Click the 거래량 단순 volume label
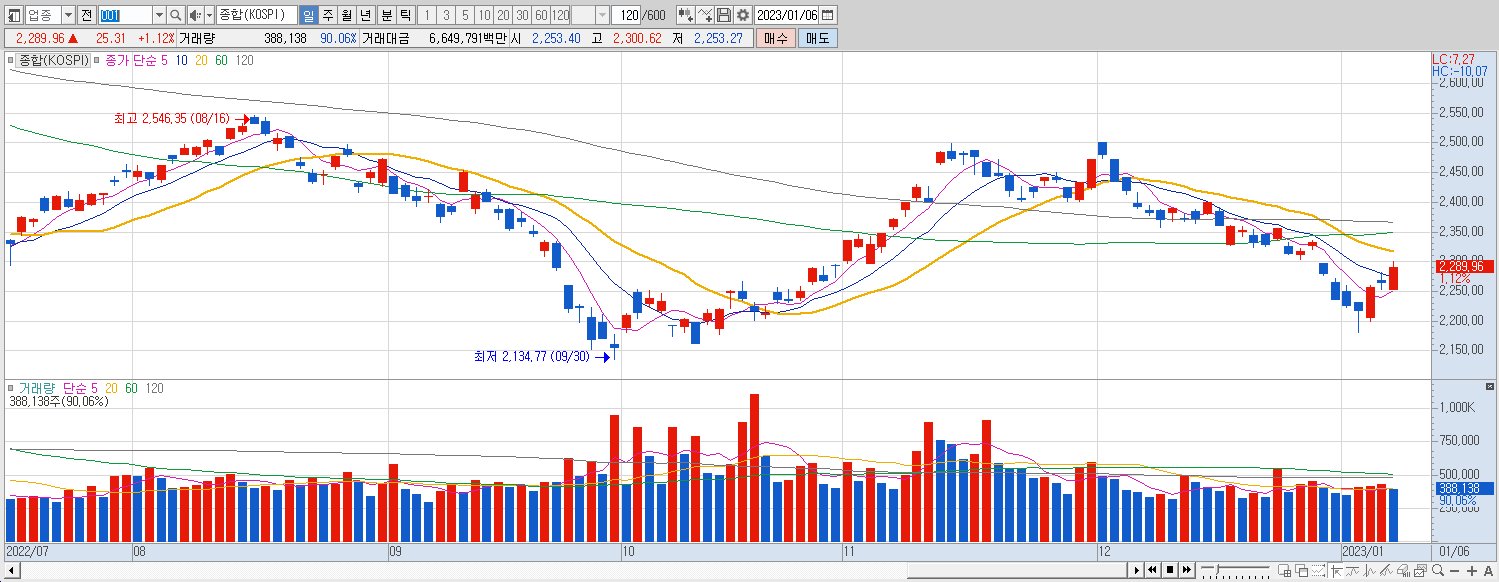 coord(52,388)
